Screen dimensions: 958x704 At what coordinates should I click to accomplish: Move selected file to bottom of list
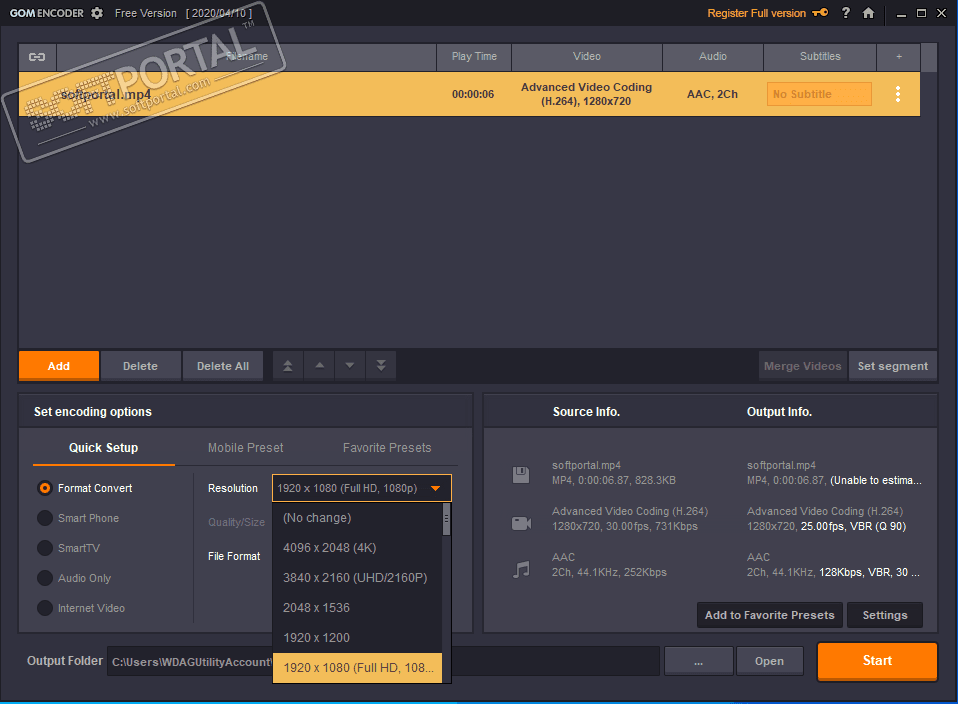tap(381, 366)
